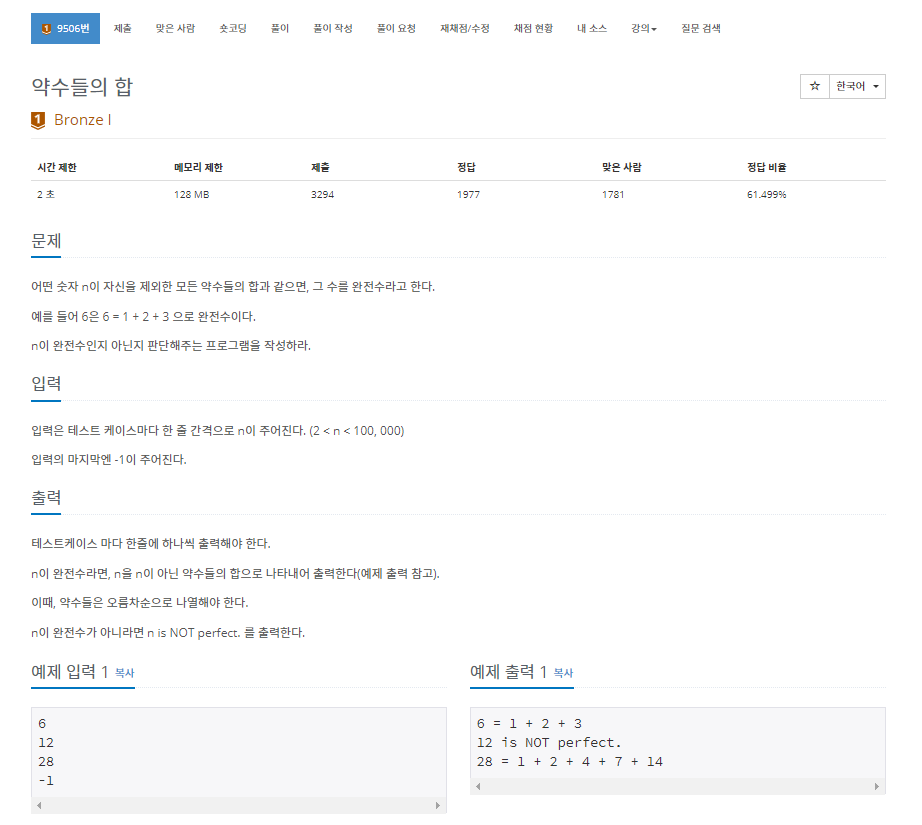Click the 예제 출력 1 heading
The image size is (922, 825).
coord(509,672)
